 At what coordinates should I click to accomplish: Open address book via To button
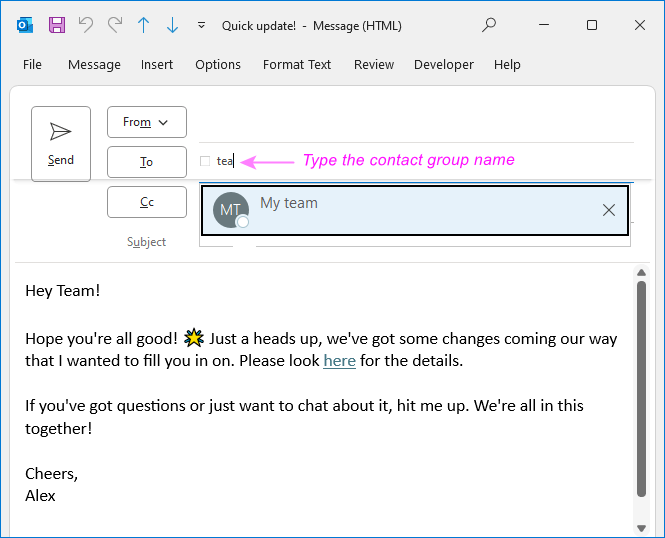[147, 162]
